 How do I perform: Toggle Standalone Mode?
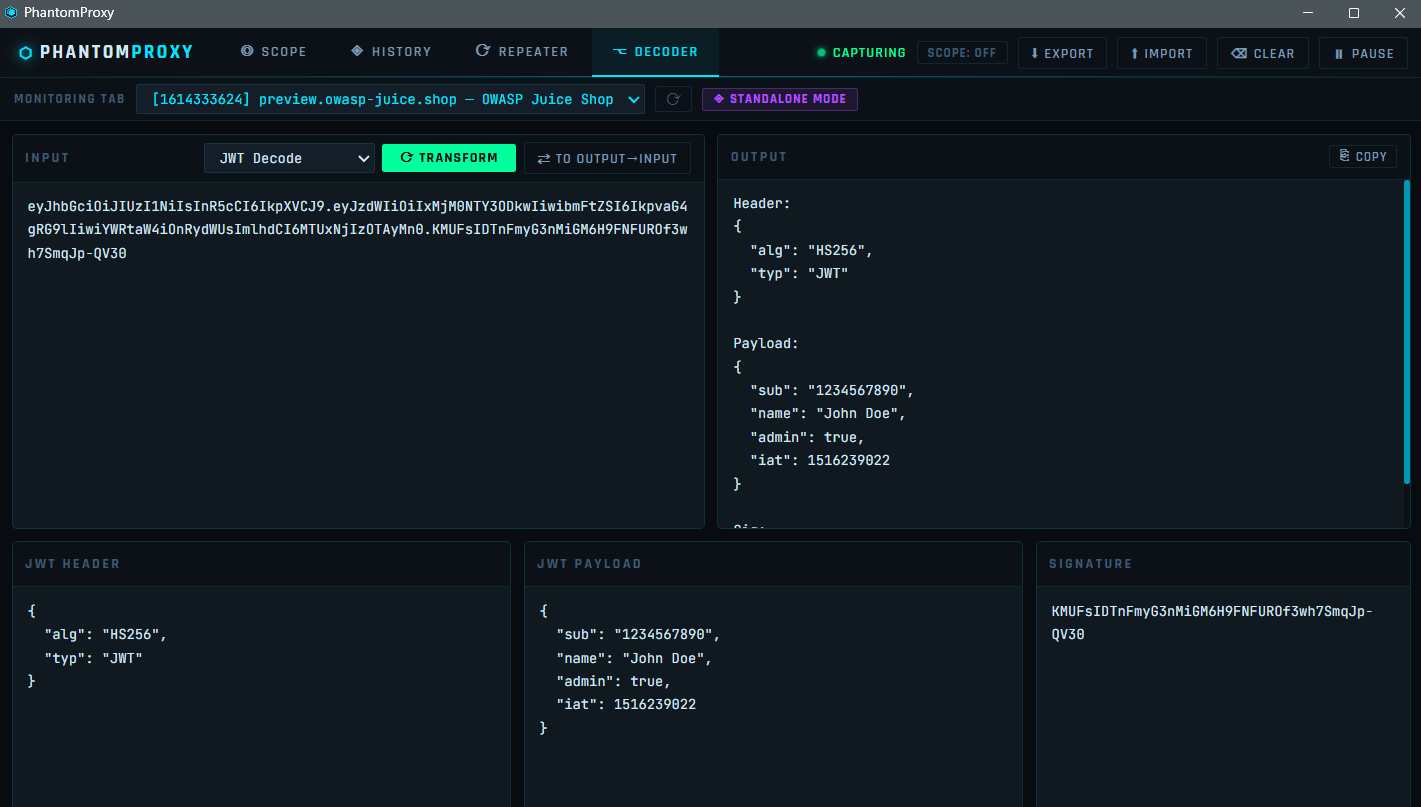click(780, 99)
